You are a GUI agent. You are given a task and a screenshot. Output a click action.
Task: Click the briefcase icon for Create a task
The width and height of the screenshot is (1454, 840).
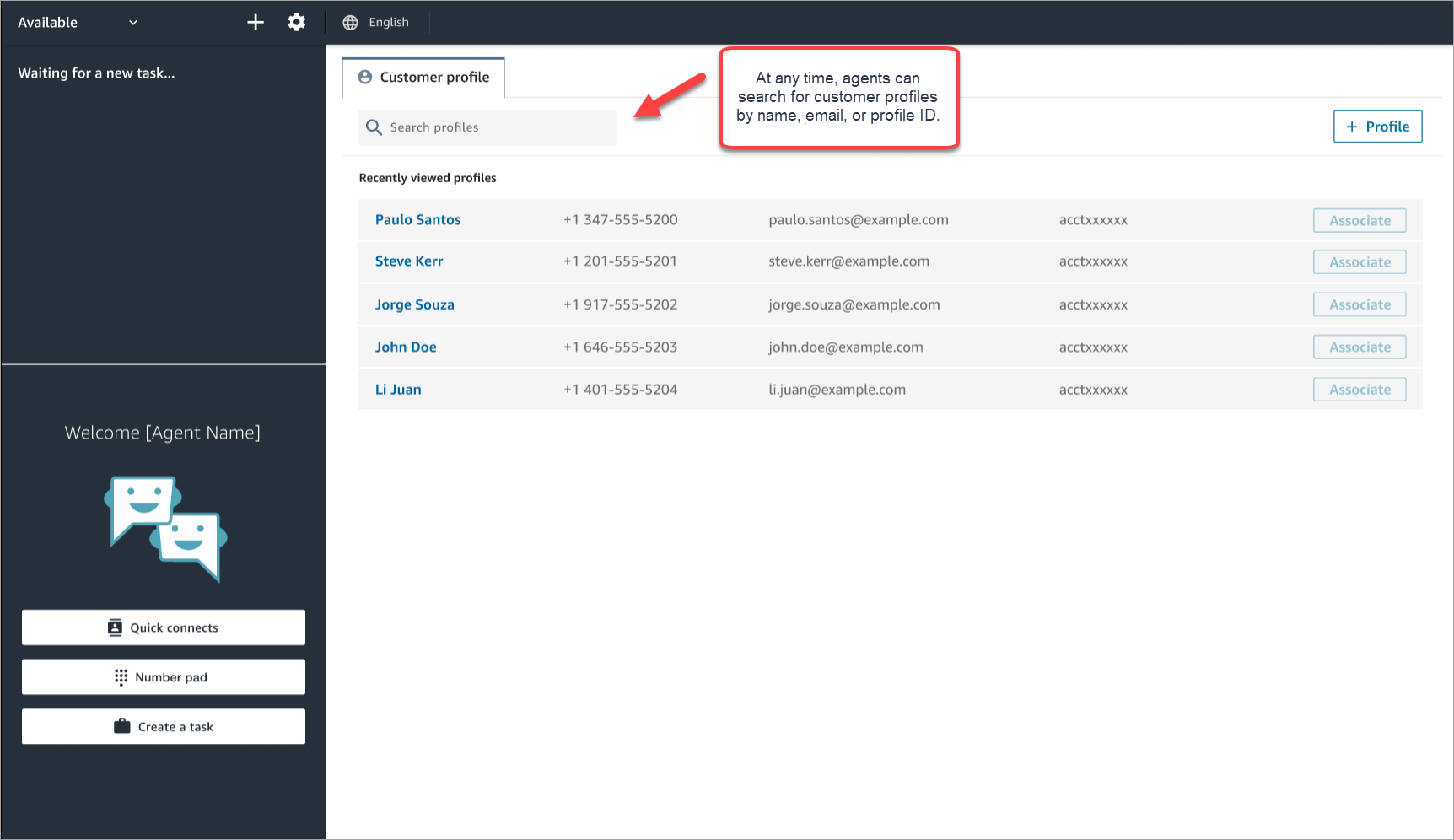pyautogui.click(x=122, y=726)
